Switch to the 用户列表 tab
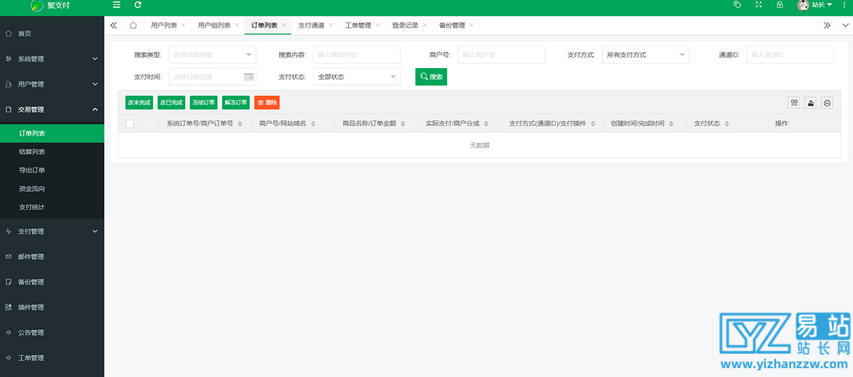Screen dimensions: 853x377 [x=164, y=25]
